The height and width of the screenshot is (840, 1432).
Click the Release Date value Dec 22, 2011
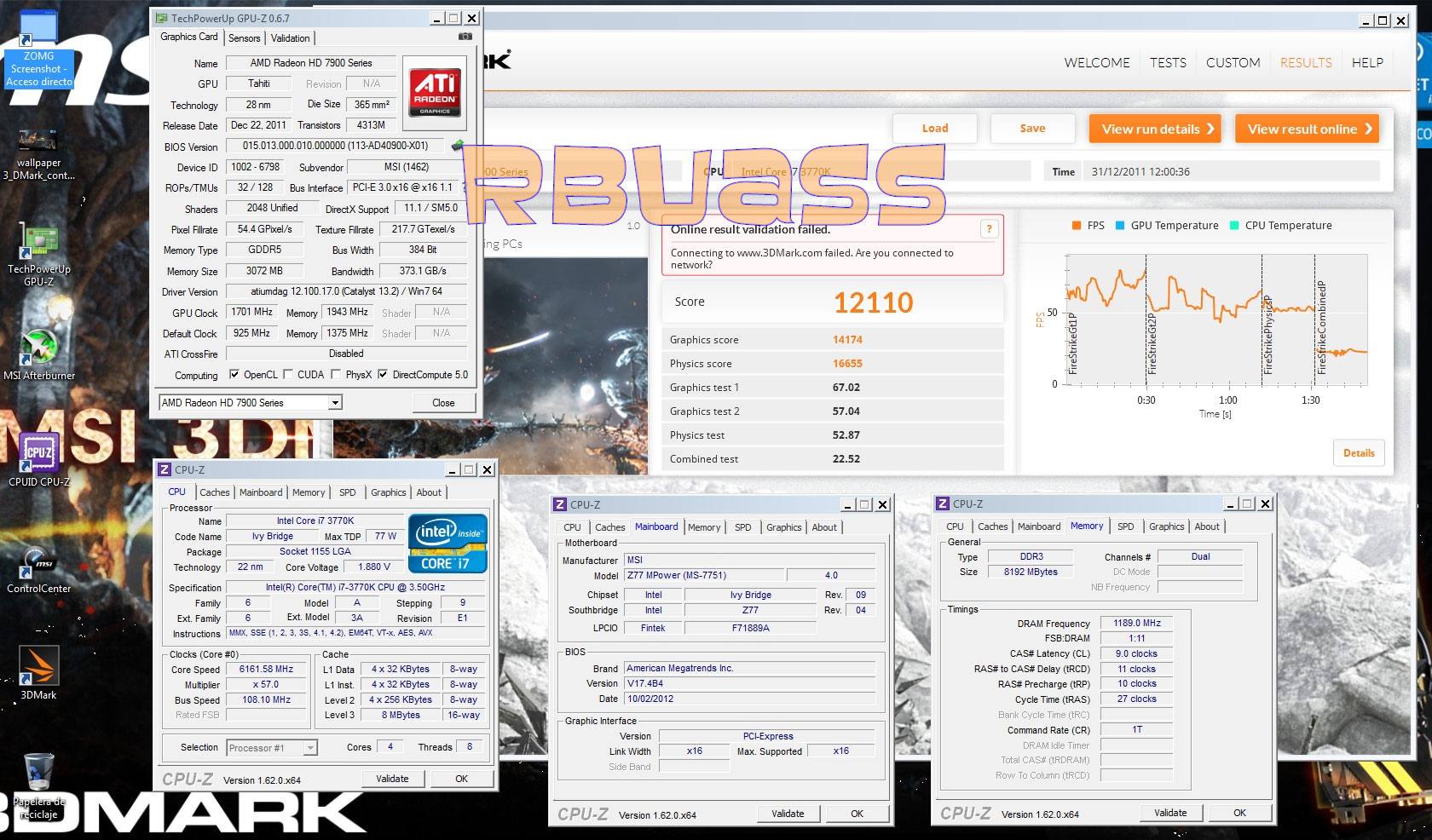coord(258,125)
